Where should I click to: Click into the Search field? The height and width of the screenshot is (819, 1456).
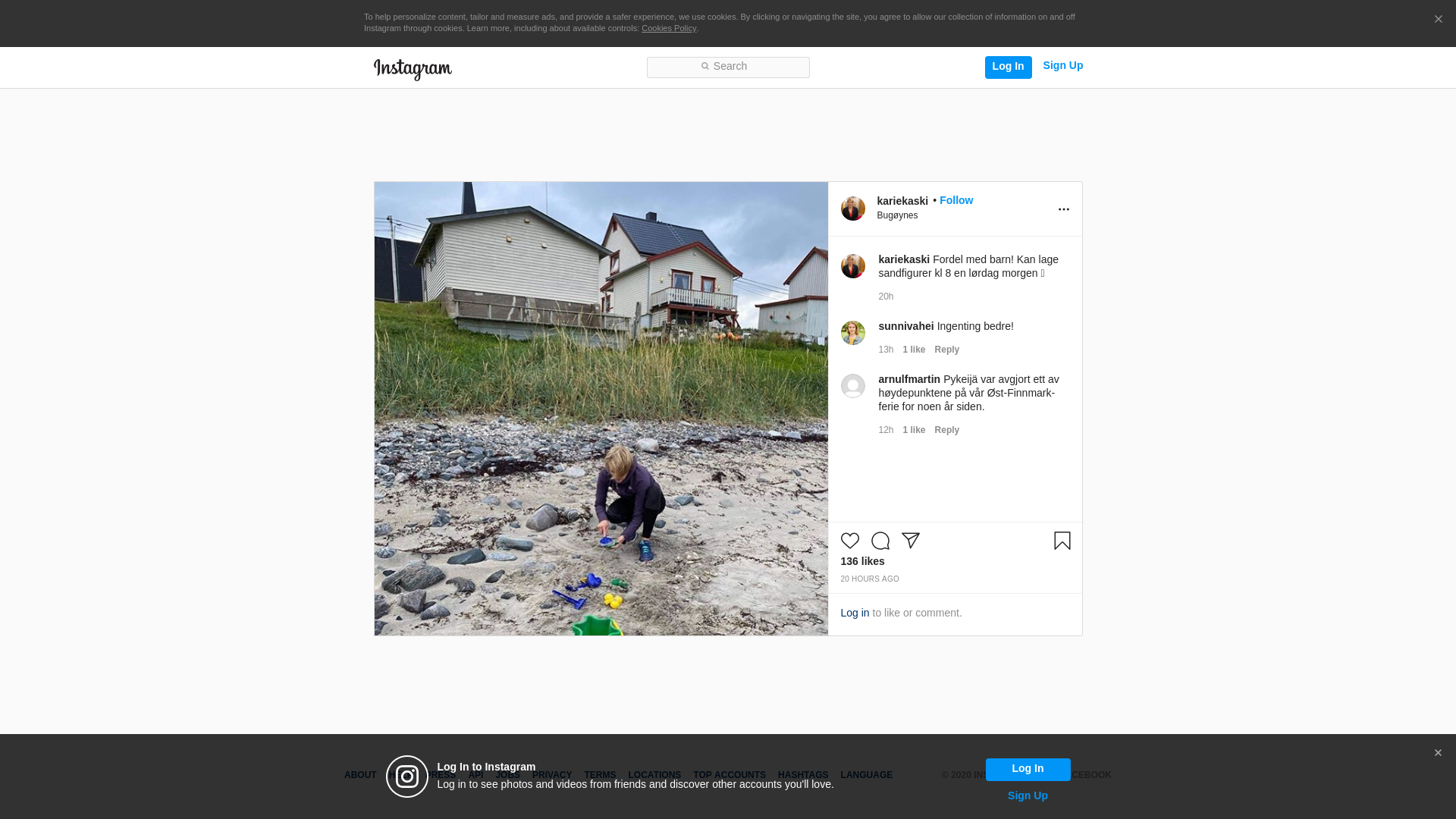pos(728,67)
